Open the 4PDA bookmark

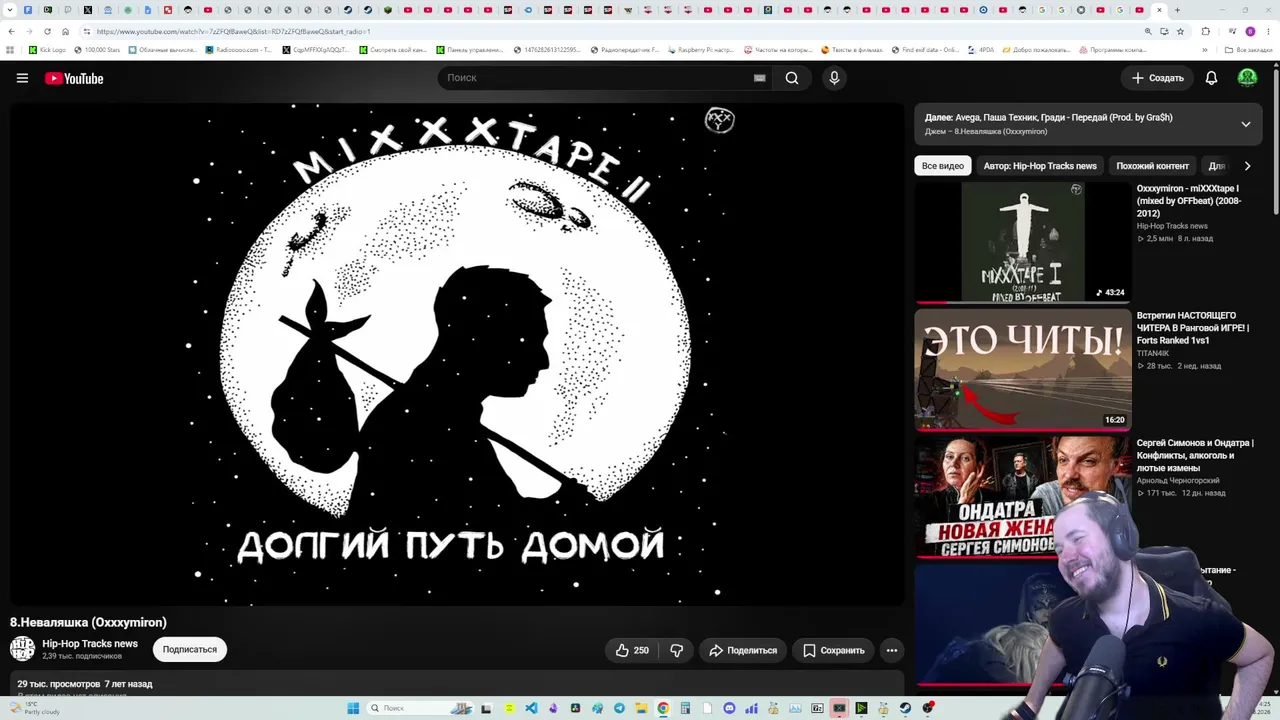[x=981, y=50]
